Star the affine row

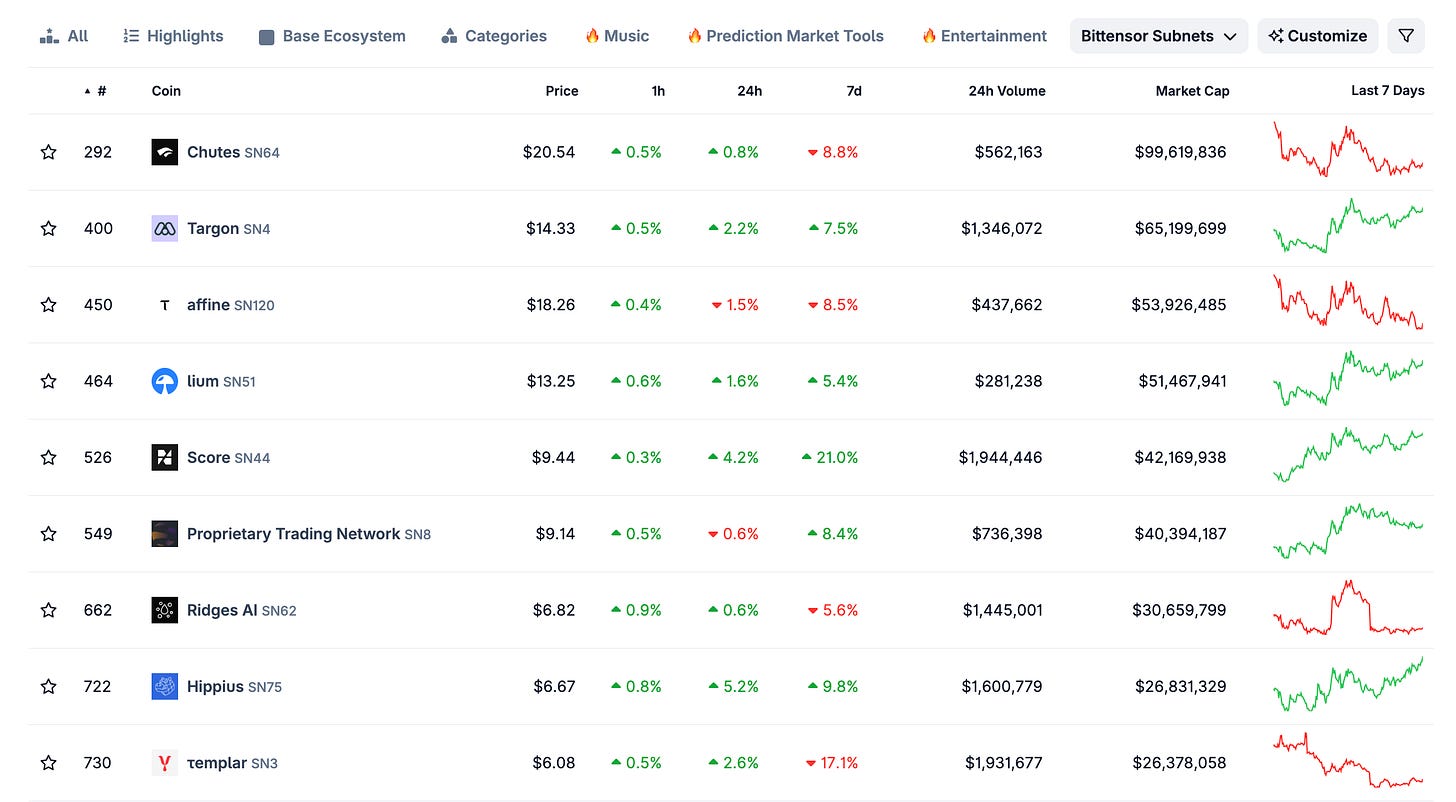pos(48,305)
